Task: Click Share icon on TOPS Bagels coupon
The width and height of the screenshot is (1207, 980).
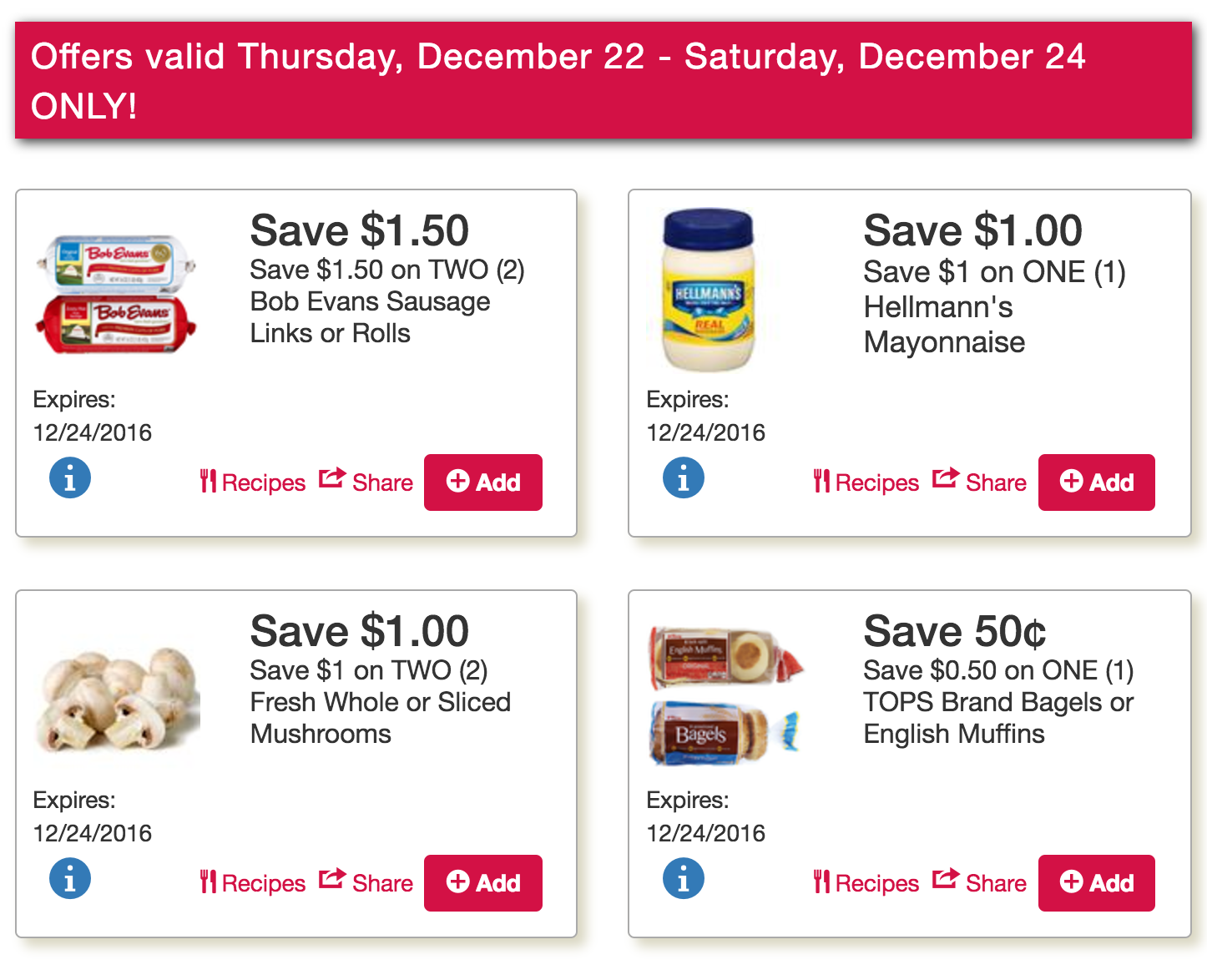Action: coord(979,882)
